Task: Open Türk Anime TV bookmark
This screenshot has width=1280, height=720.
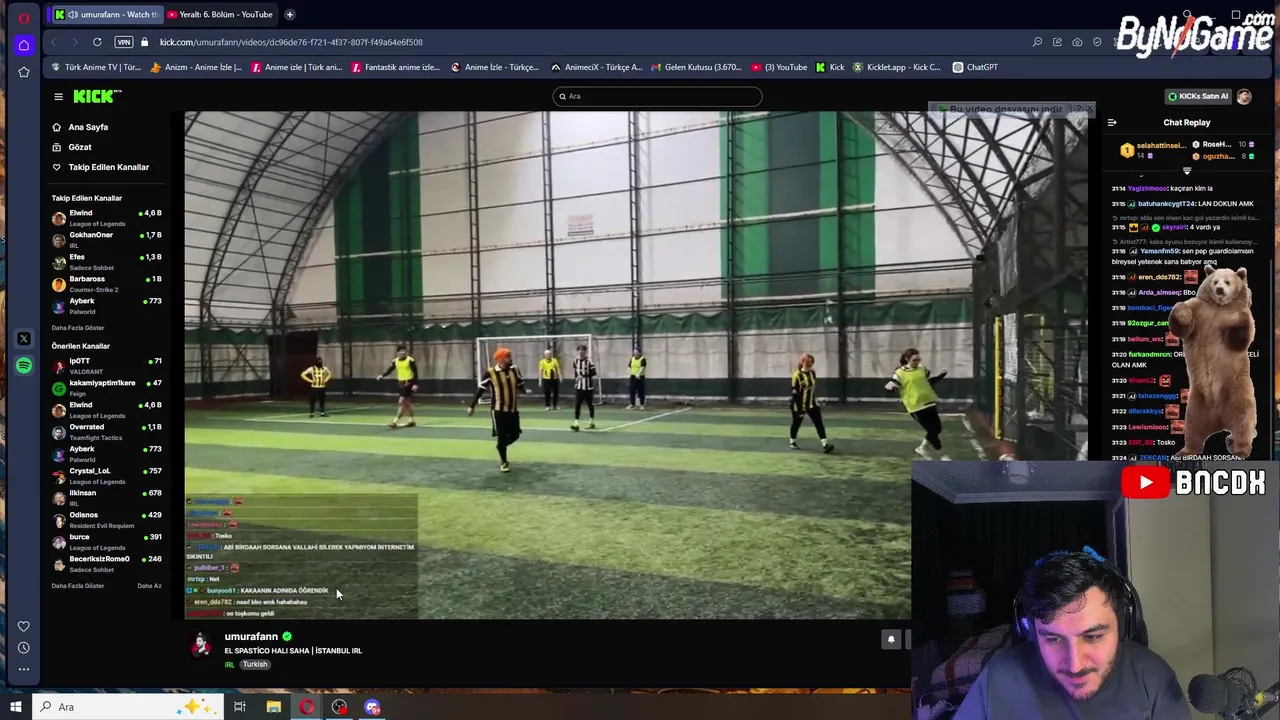Action: [x=97, y=67]
